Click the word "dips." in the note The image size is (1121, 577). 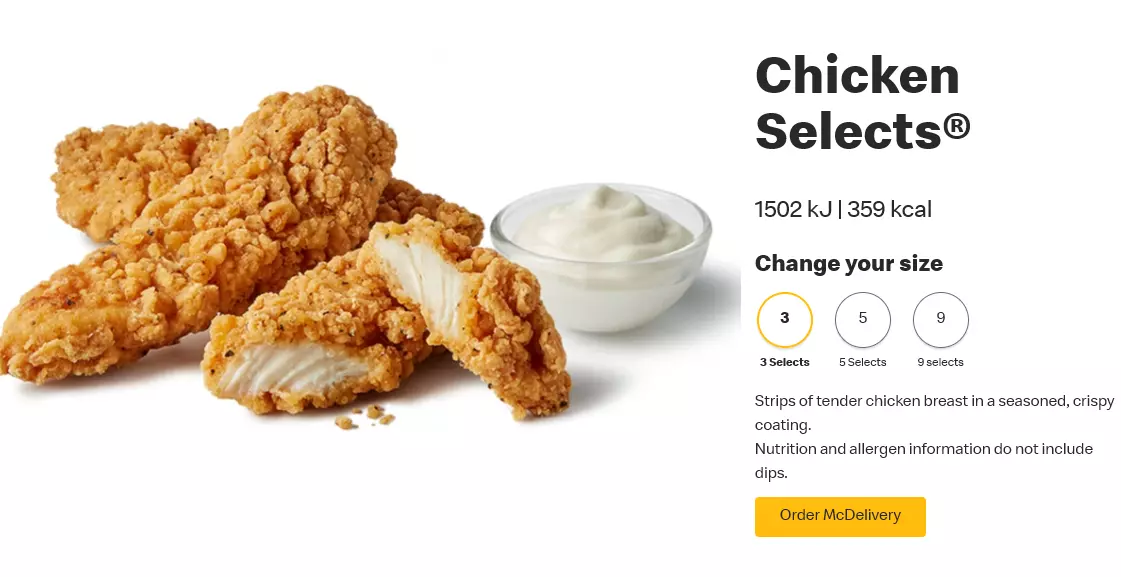pos(771,473)
